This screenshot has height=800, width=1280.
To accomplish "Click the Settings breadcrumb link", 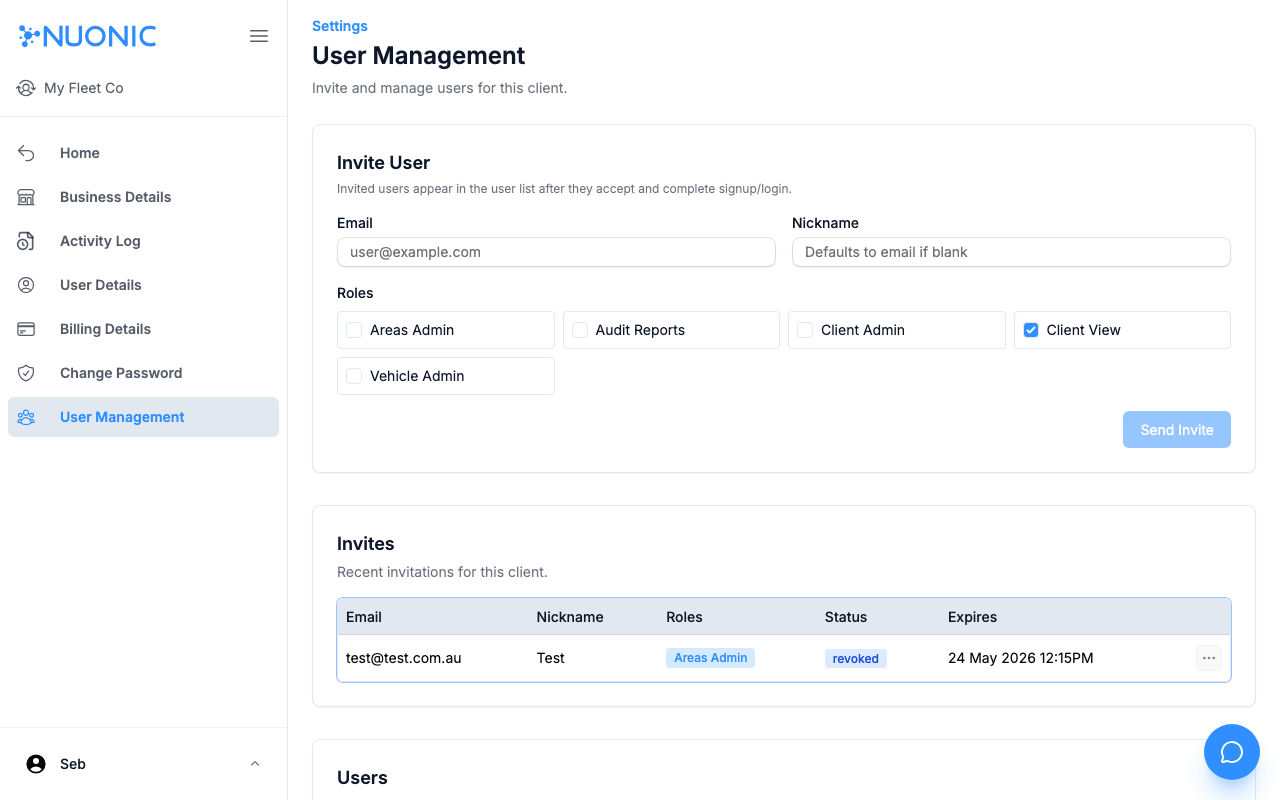I will (x=340, y=26).
